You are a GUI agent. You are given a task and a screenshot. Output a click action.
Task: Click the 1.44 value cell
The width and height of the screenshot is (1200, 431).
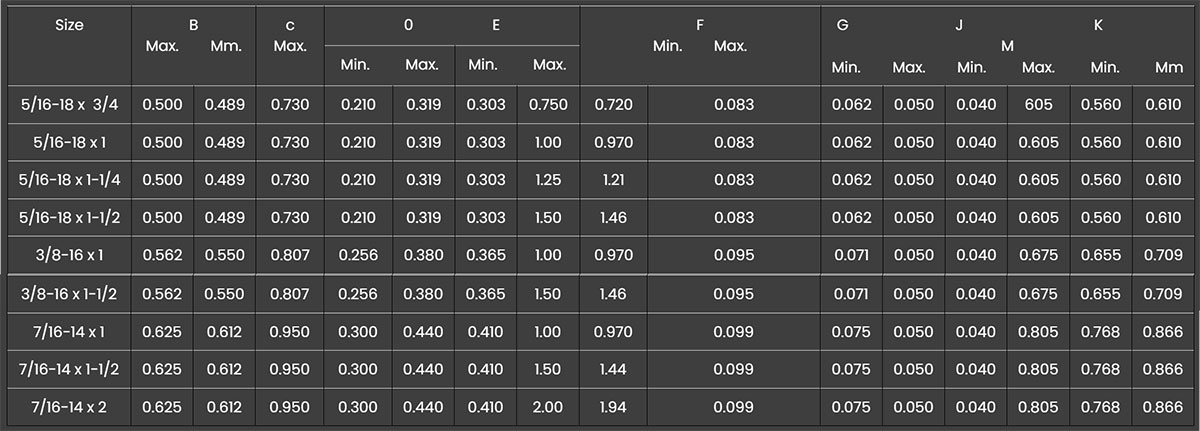(x=613, y=369)
